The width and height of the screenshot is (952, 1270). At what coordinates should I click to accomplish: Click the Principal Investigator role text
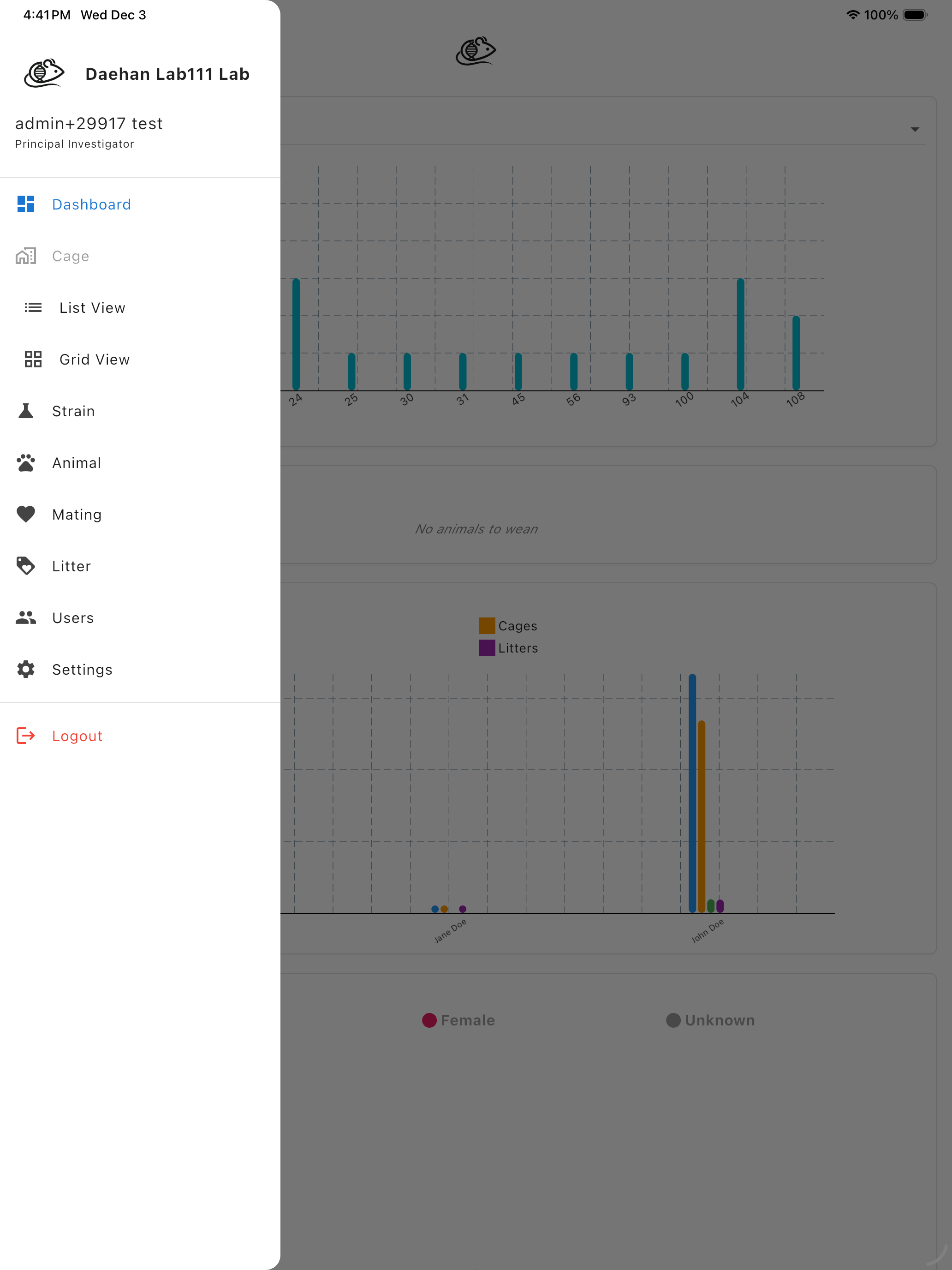[75, 144]
